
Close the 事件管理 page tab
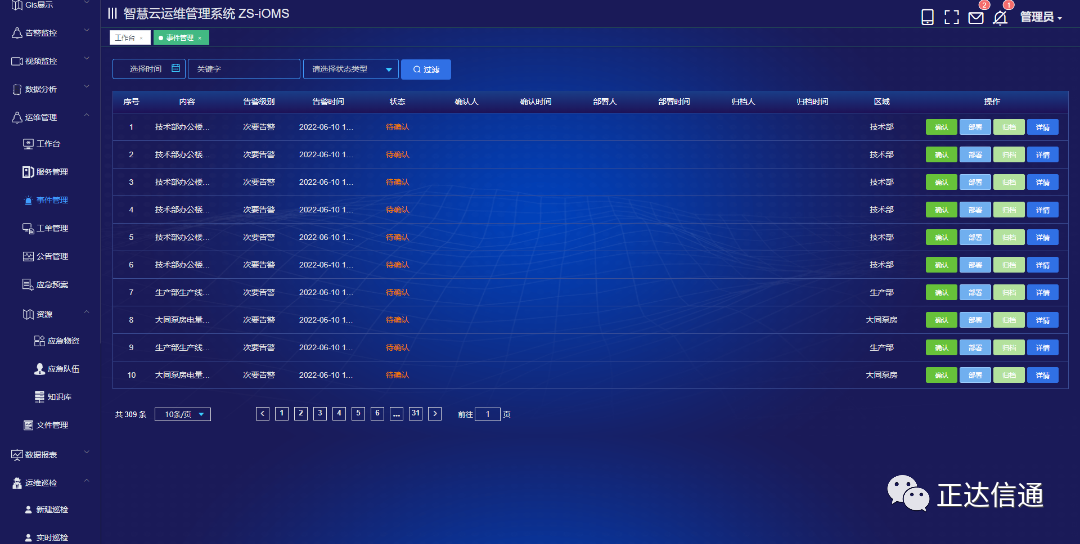coord(200,38)
